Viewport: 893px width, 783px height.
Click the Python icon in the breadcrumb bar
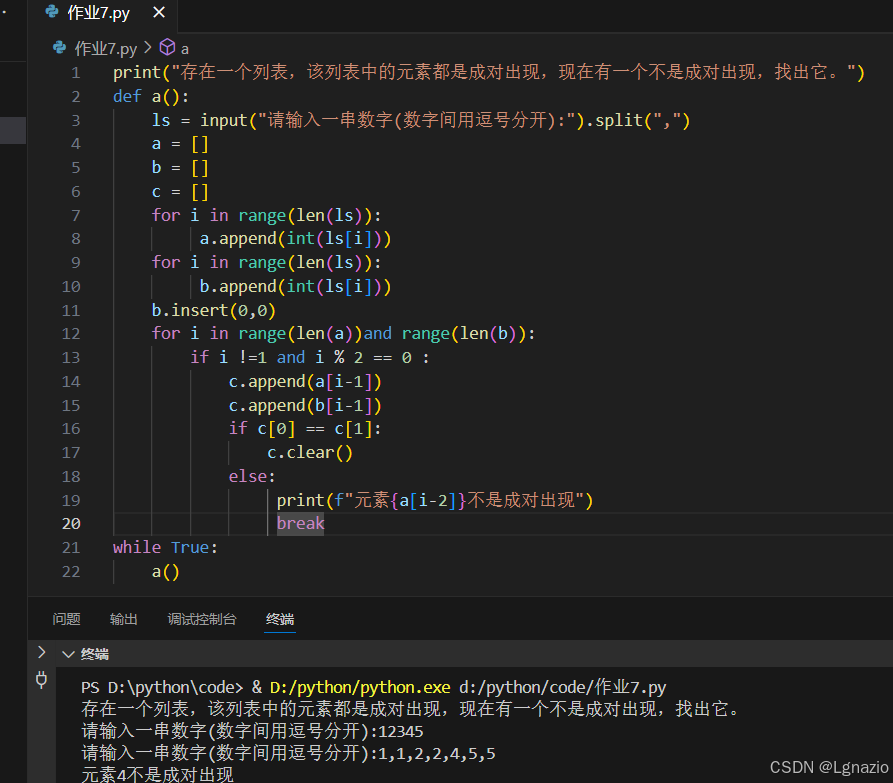[x=58, y=47]
